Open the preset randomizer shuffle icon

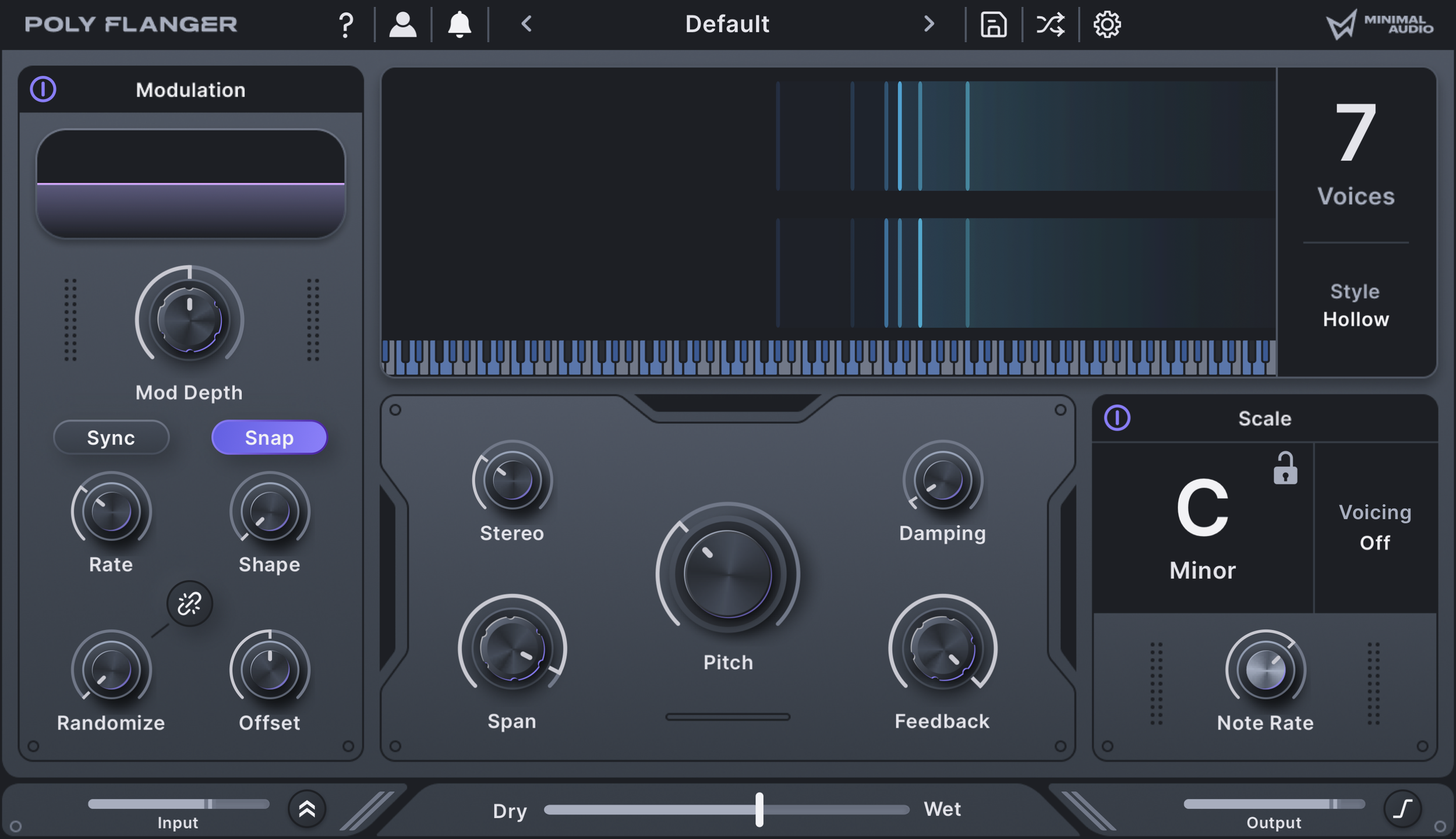(1049, 24)
